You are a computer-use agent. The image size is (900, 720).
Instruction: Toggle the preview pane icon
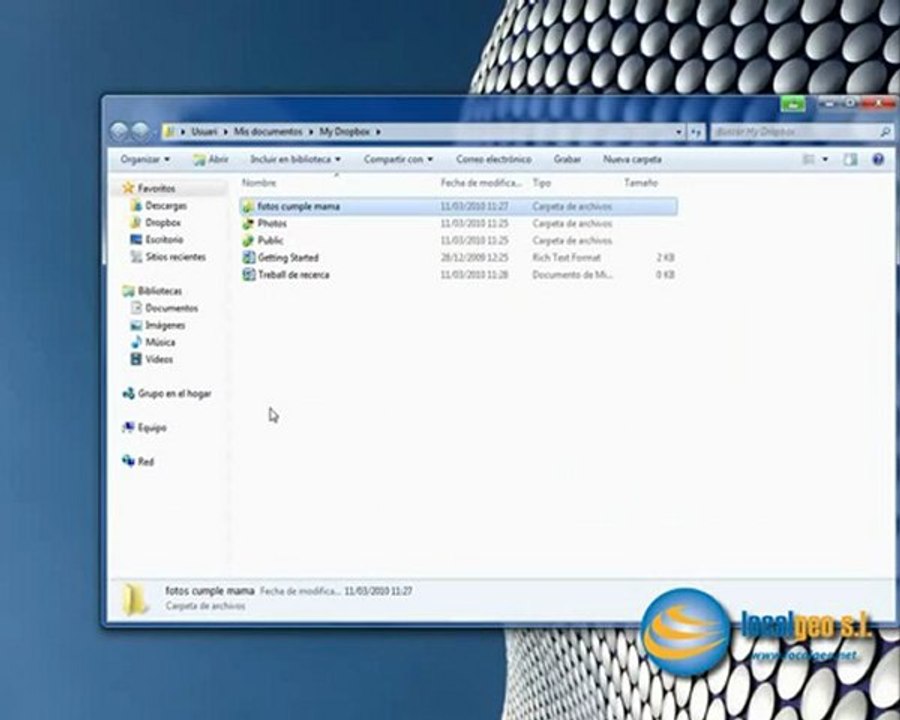850,160
